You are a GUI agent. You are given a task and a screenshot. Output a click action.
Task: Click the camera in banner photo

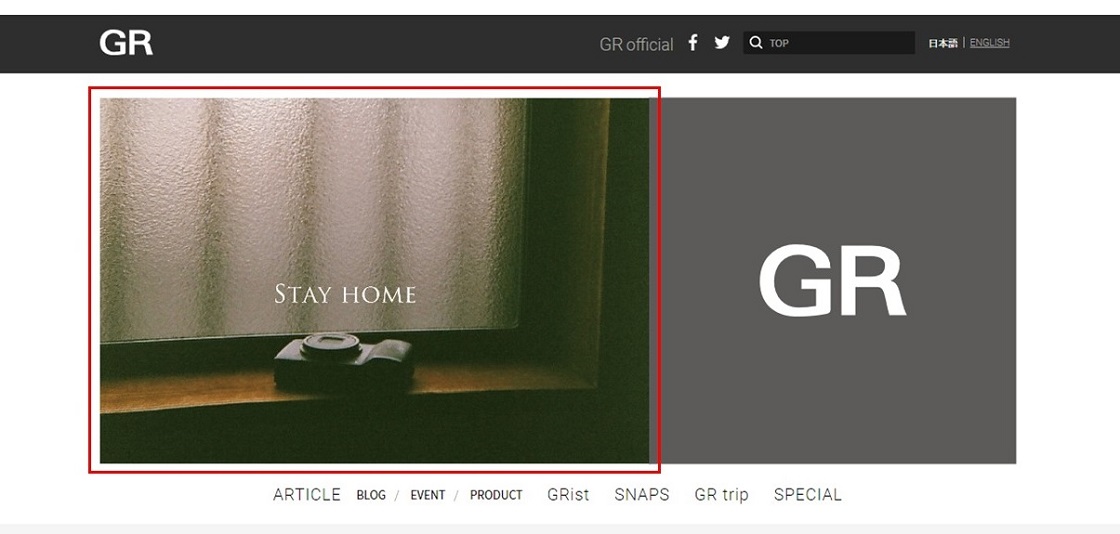(344, 363)
